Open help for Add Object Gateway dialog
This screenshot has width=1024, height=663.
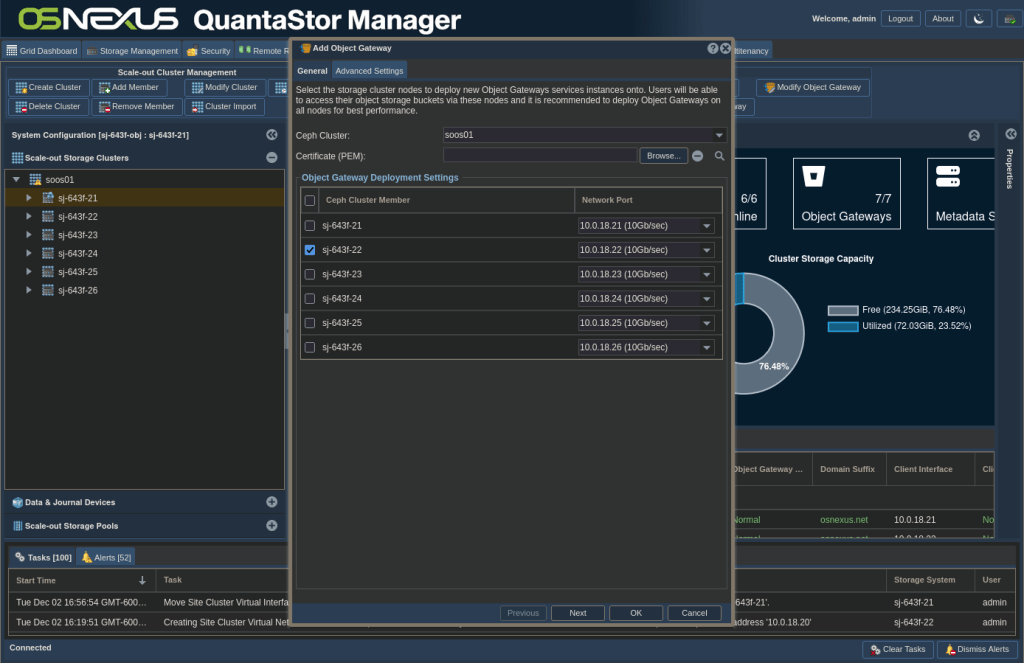(712, 48)
